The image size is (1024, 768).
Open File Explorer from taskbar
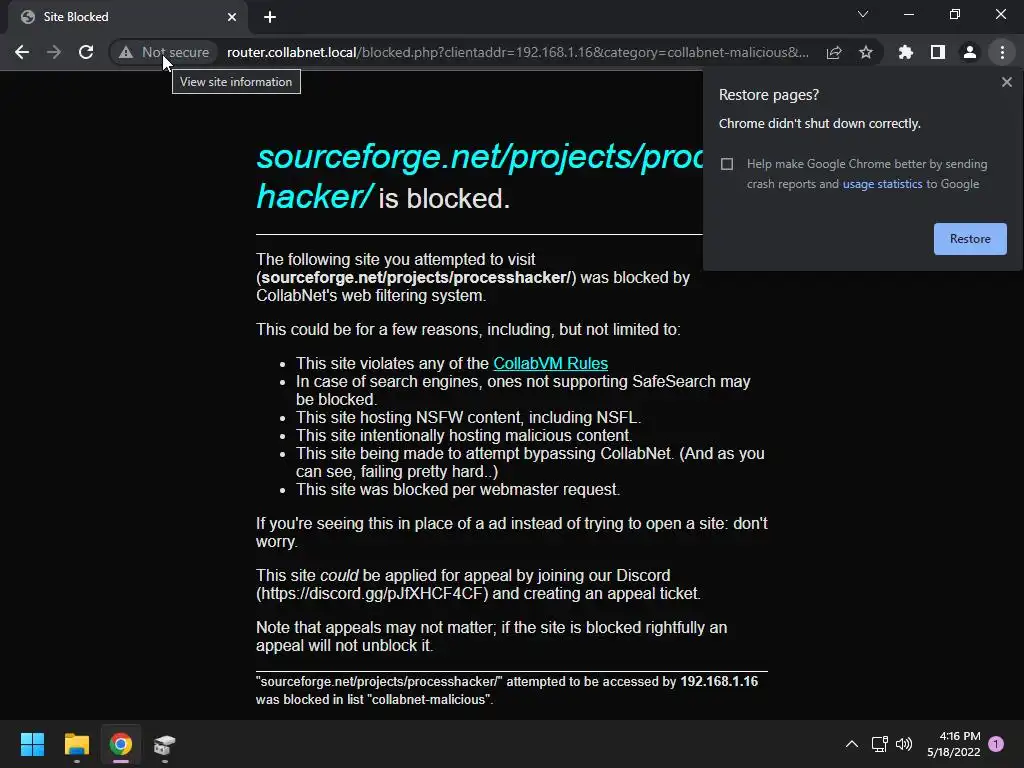pos(76,744)
